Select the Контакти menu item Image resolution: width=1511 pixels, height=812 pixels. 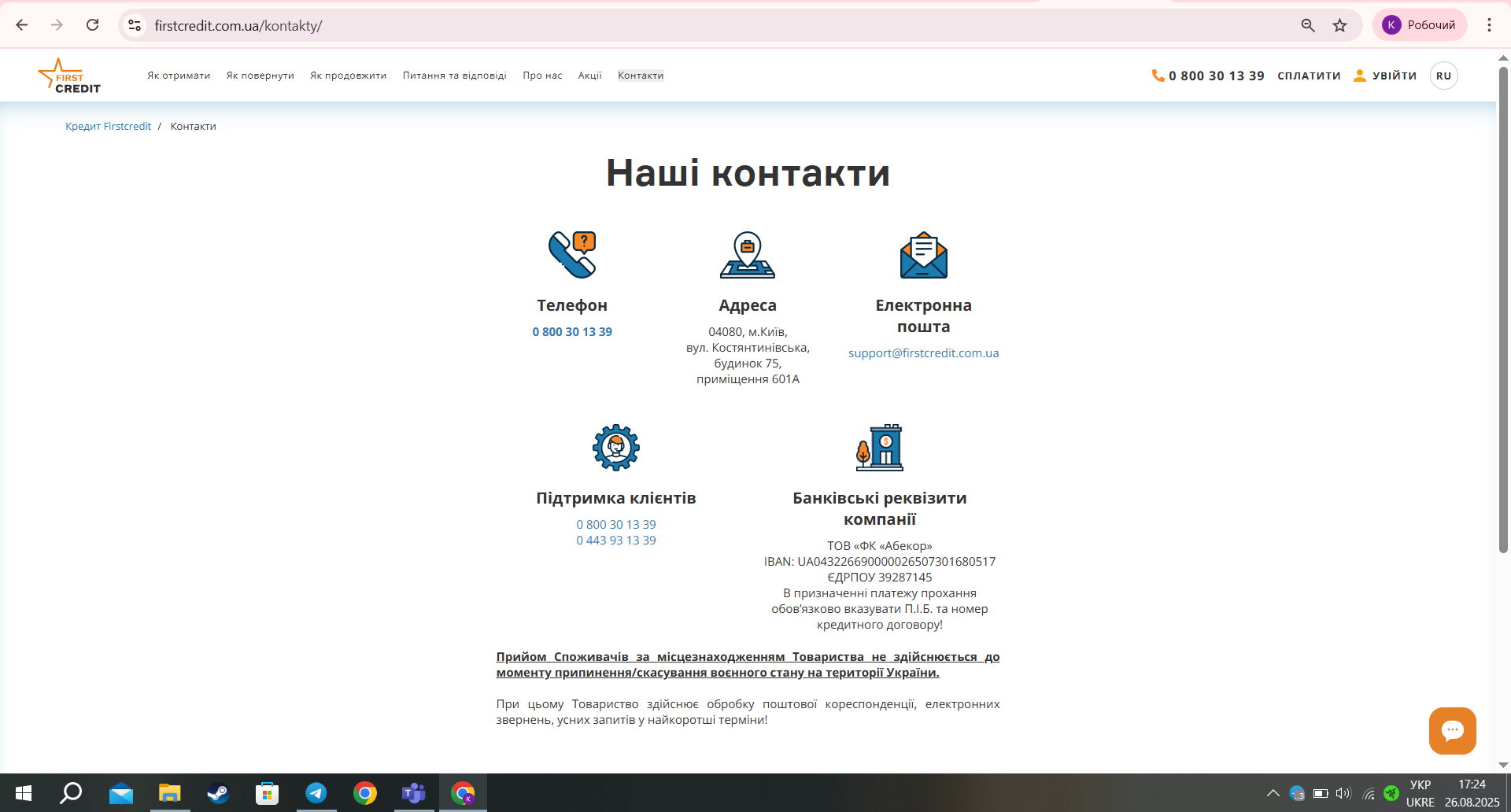pyautogui.click(x=641, y=76)
